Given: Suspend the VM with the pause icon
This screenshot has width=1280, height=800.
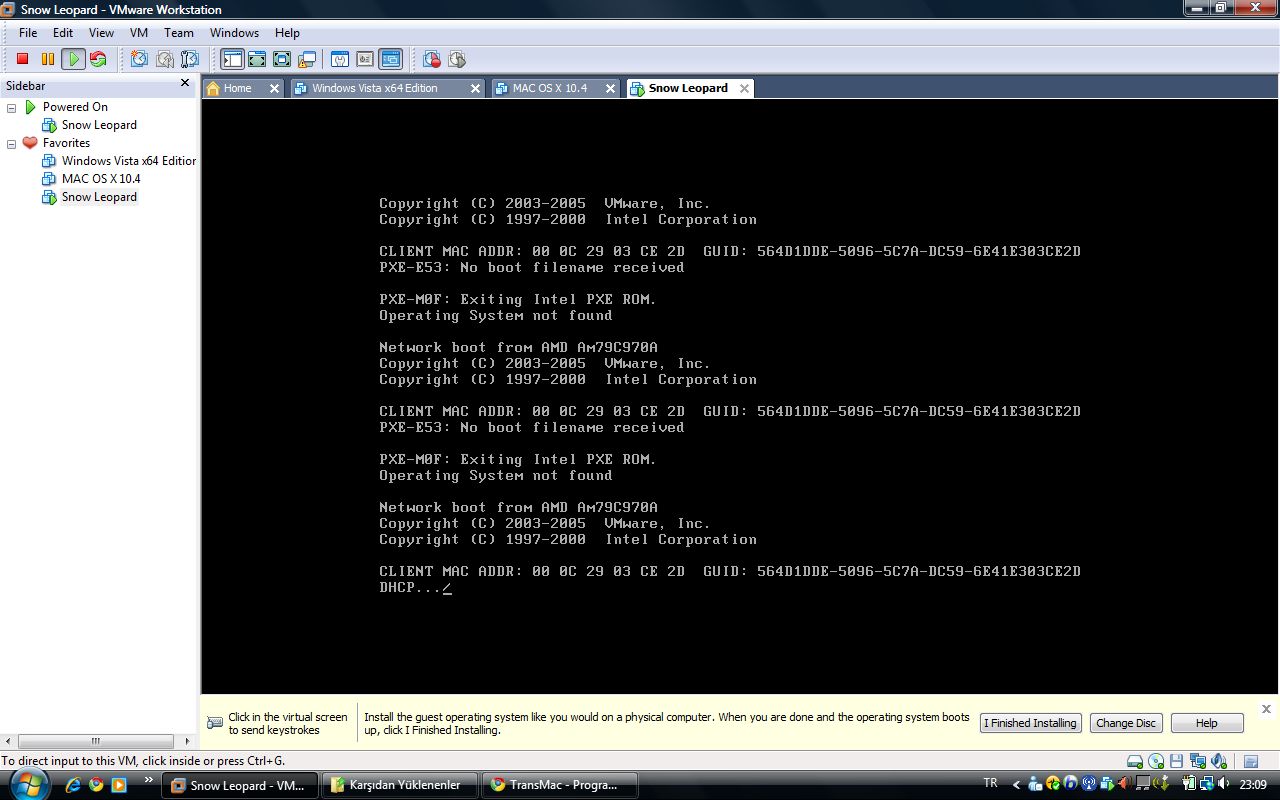Looking at the screenshot, I should 47,59.
